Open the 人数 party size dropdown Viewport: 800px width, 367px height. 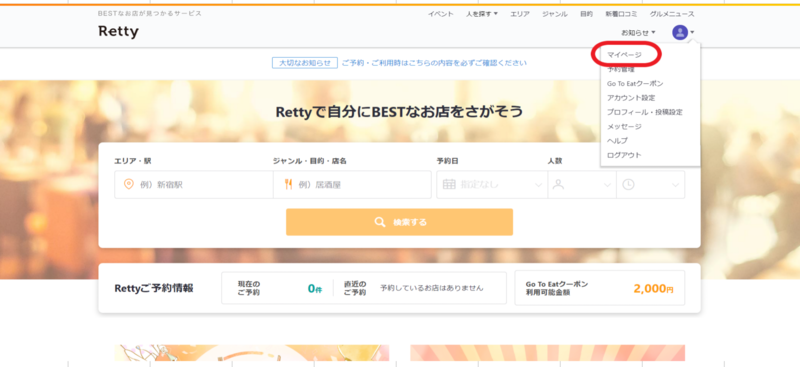(x=582, y=184)
